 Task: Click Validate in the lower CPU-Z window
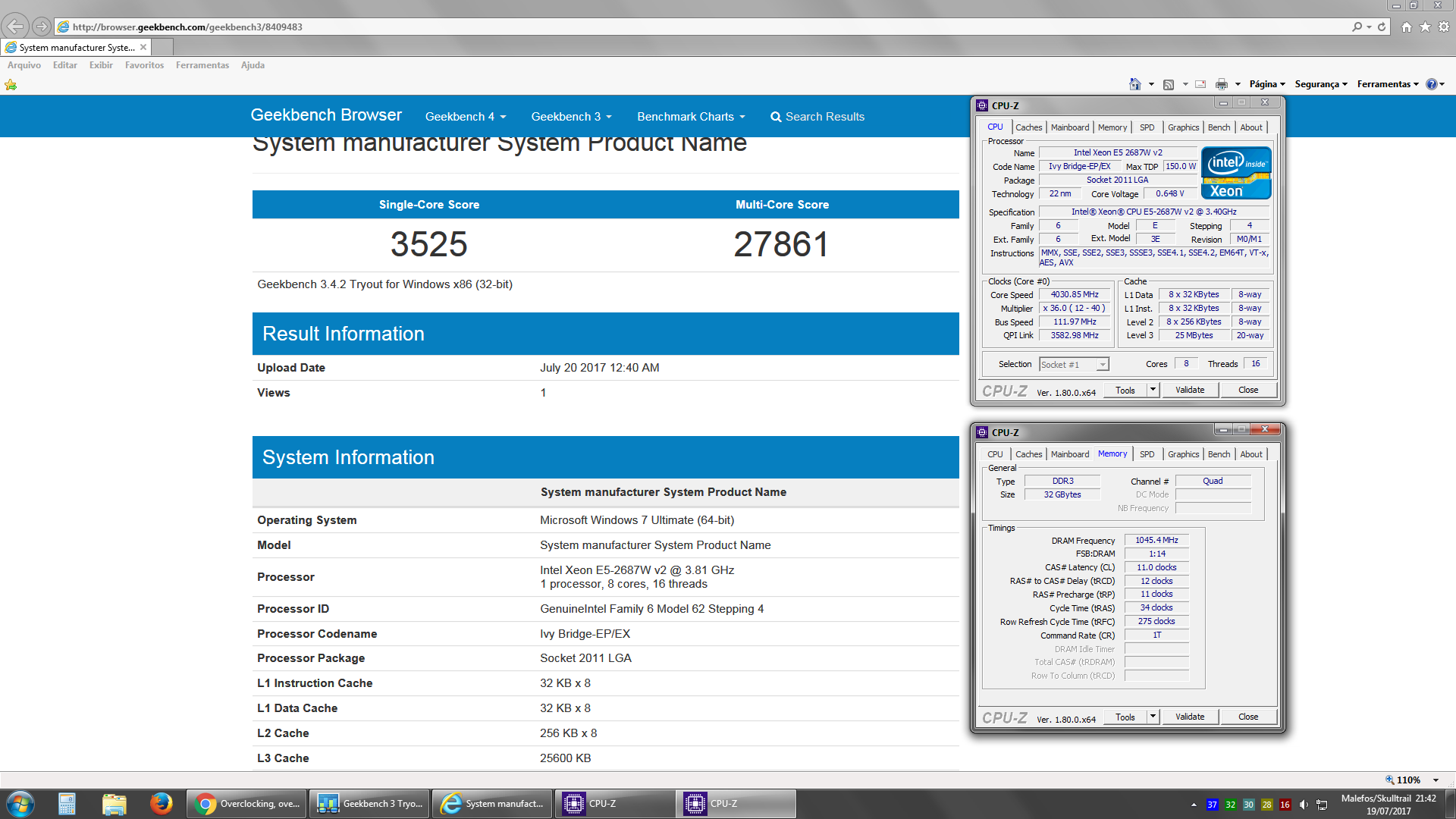coord(1190,717)
